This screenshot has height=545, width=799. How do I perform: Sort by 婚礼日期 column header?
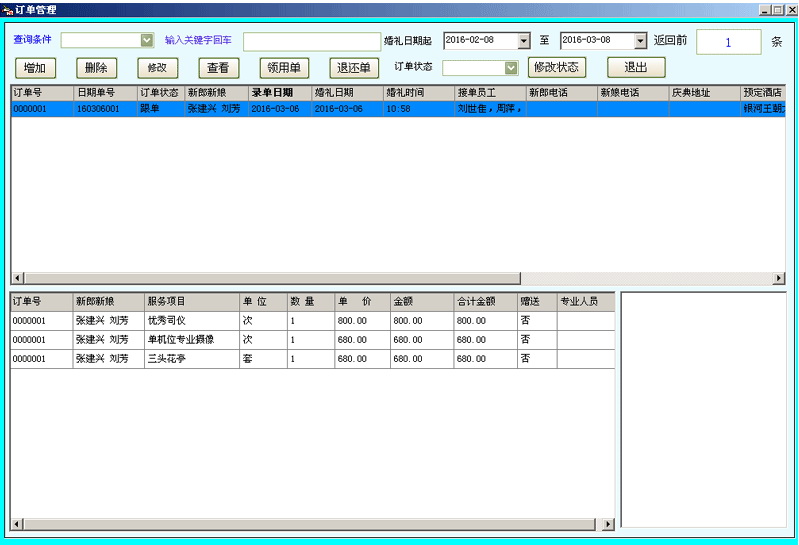(348, 93)
